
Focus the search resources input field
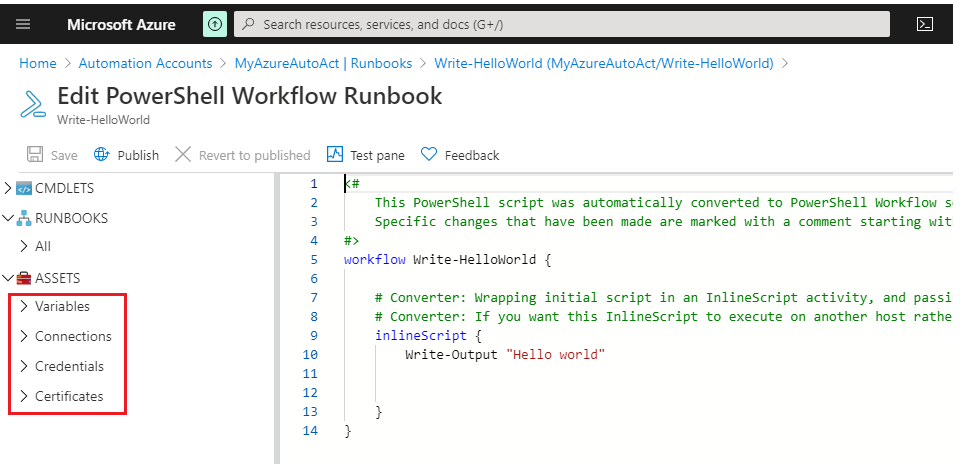click(x=561, y=24)
